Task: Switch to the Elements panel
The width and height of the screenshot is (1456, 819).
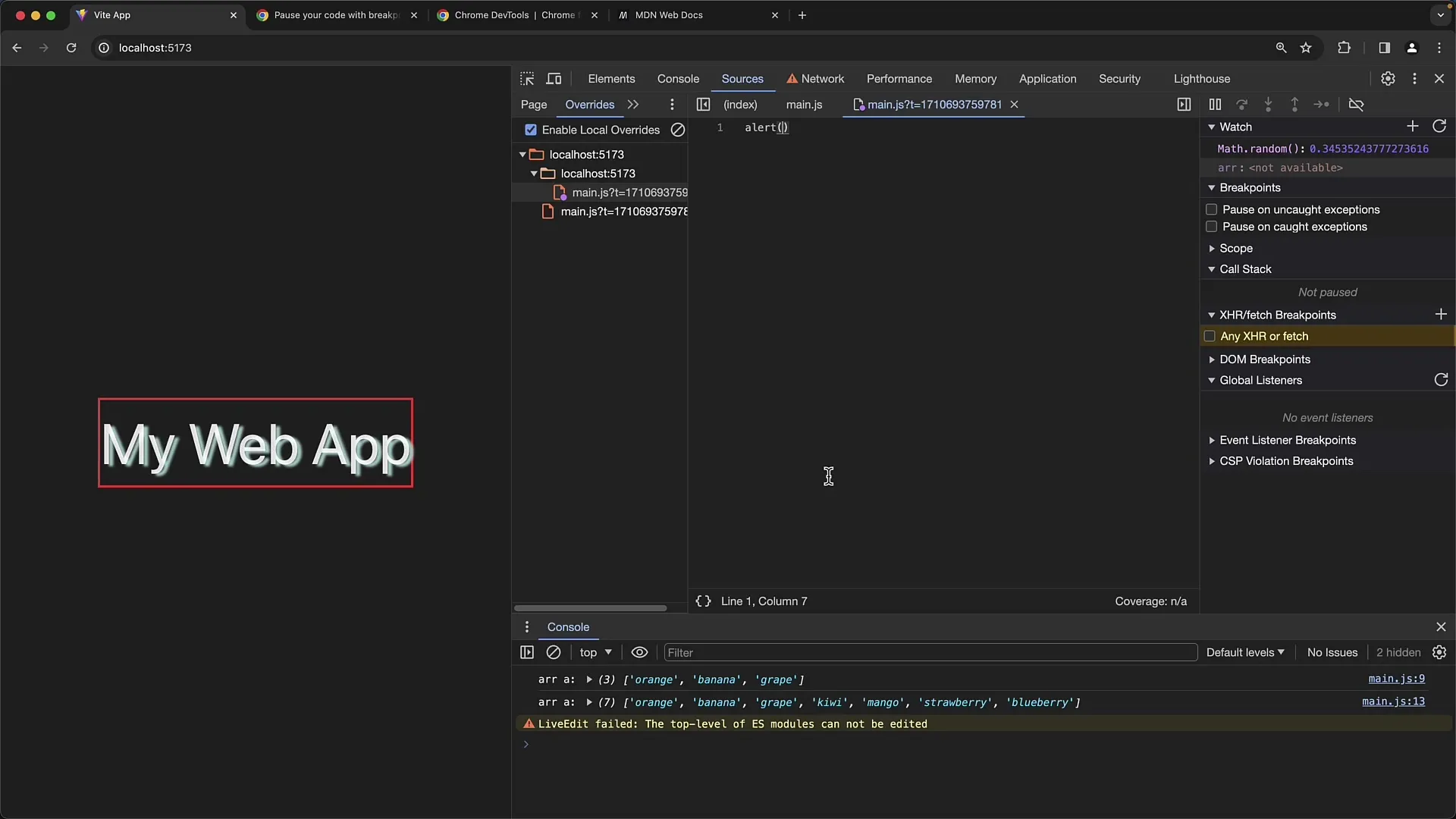Action: pos(611,79)
